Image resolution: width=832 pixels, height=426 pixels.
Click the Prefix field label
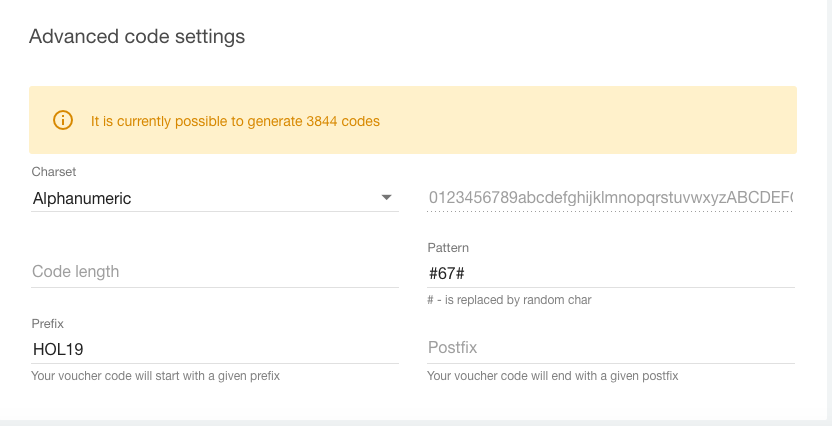pos(49,323)
